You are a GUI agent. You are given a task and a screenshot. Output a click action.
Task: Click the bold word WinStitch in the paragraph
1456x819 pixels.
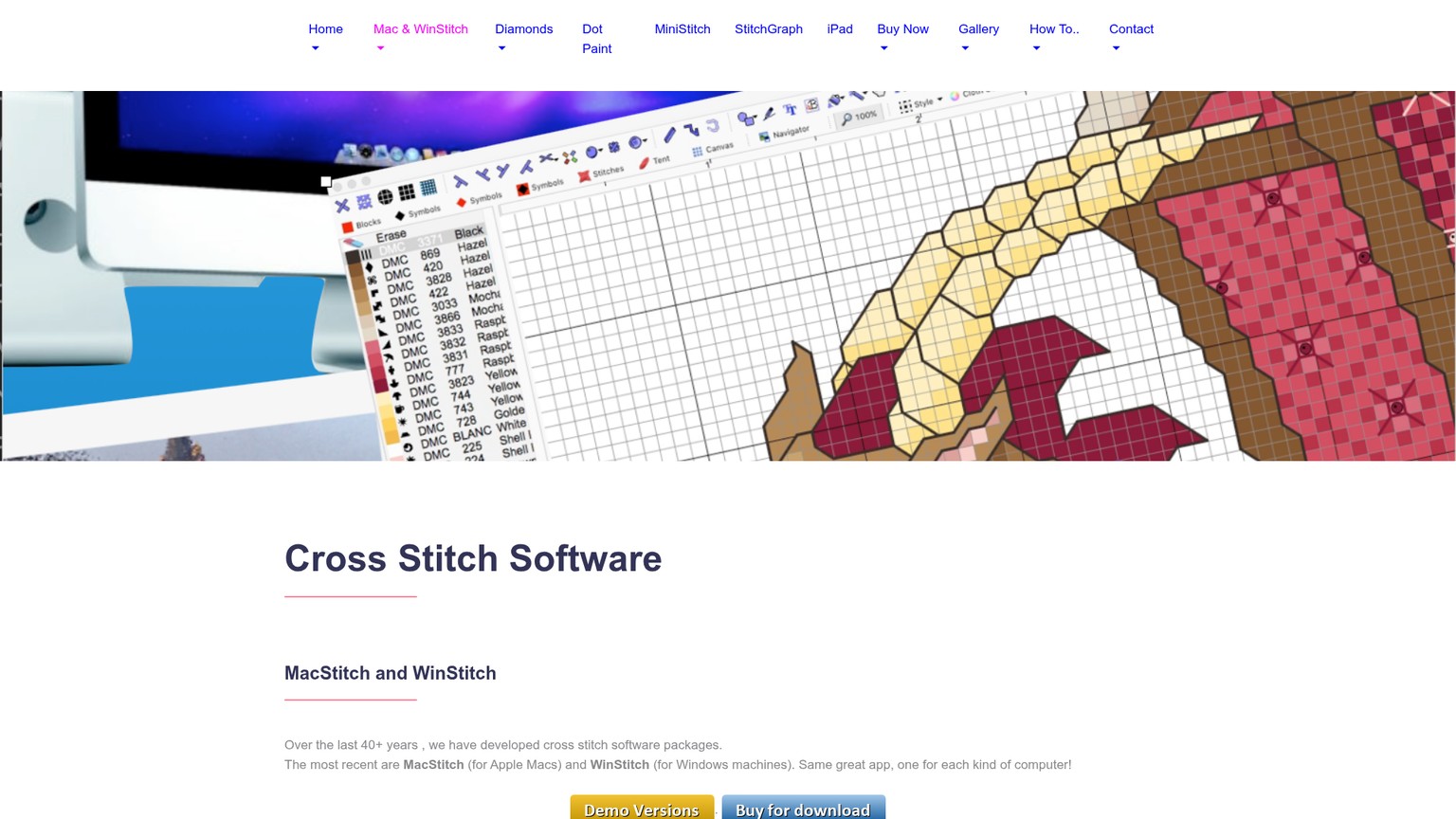coord(620,765)
